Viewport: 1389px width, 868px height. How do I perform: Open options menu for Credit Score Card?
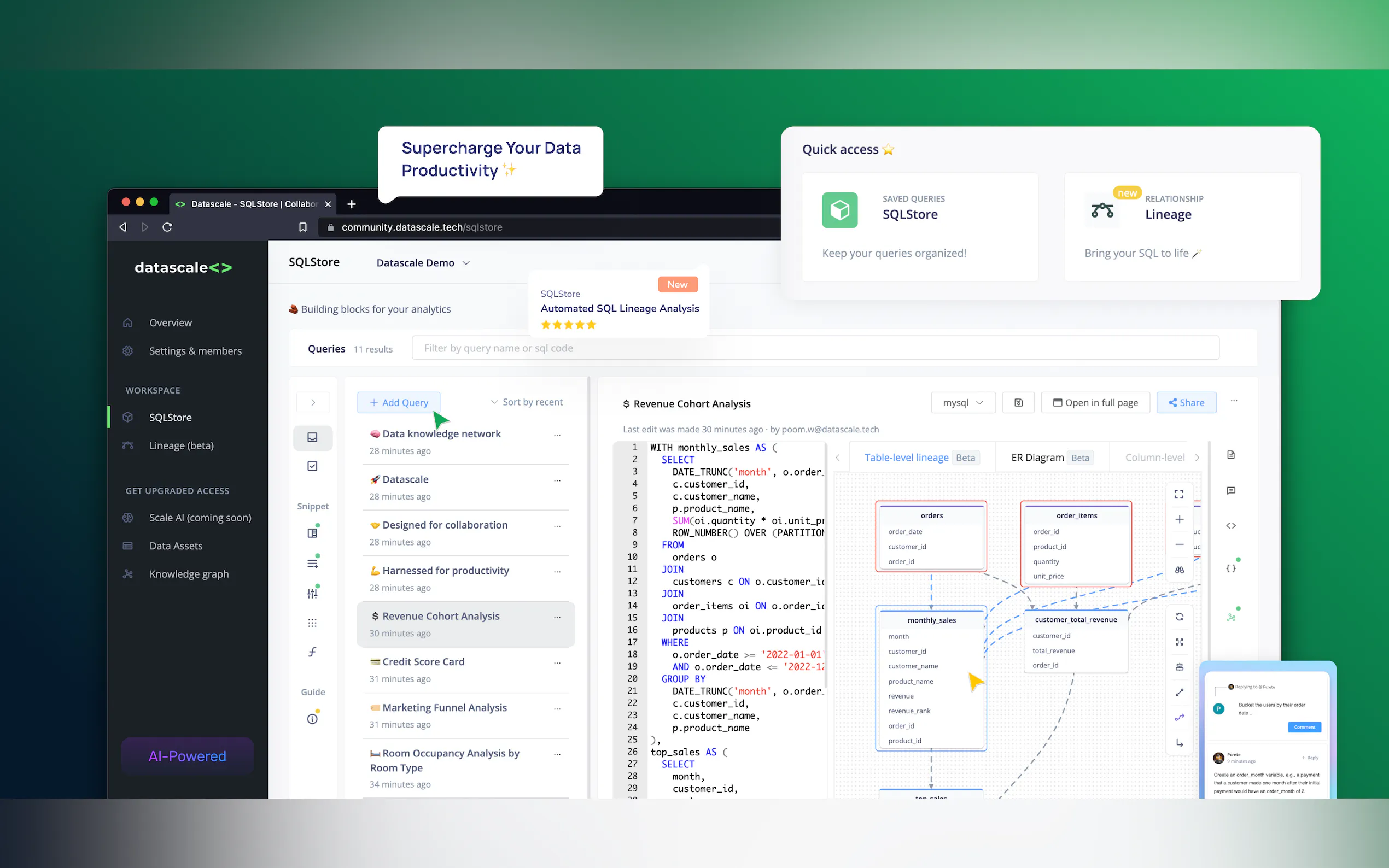557,662
